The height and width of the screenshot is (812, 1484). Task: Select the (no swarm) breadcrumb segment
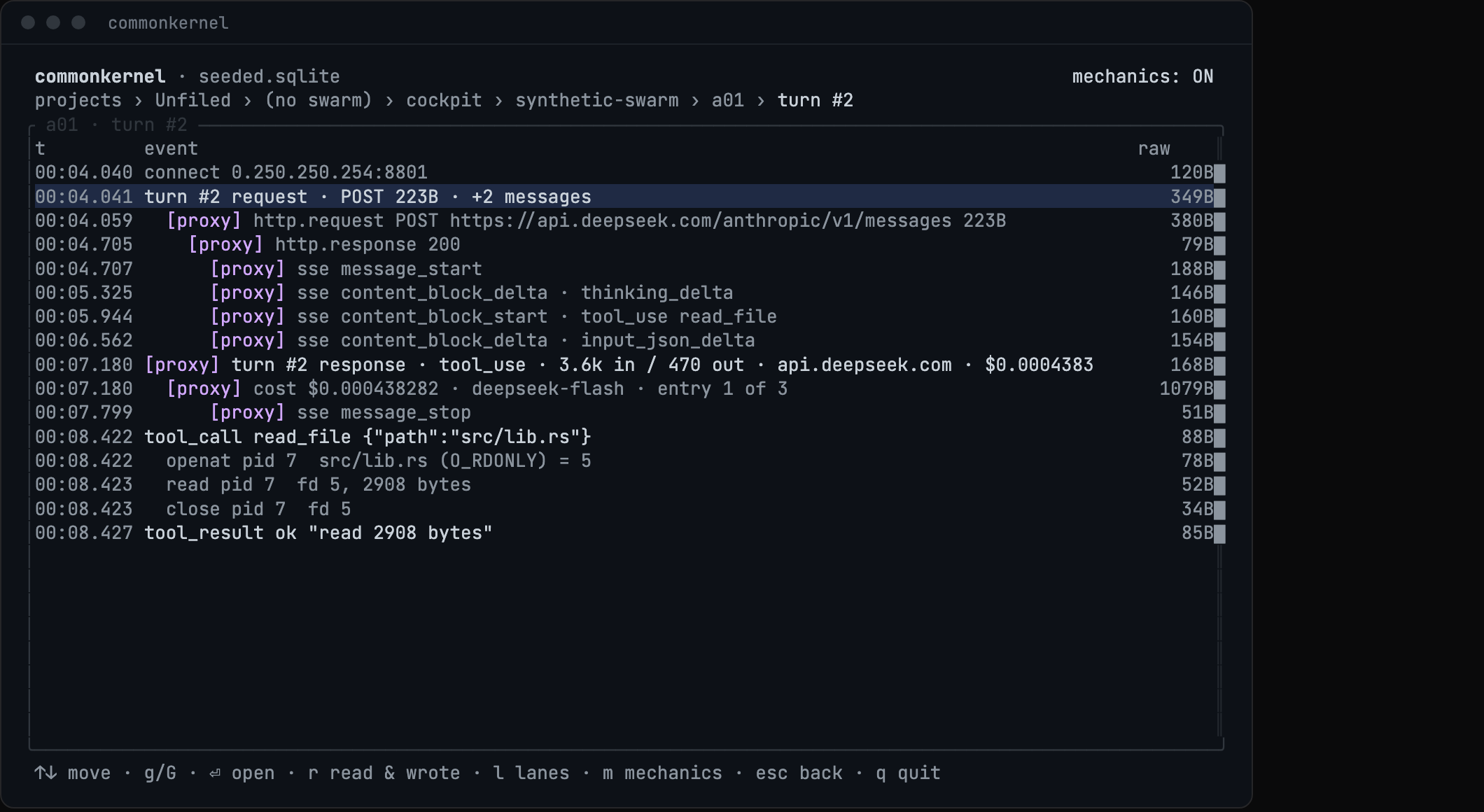click(318, 100)
